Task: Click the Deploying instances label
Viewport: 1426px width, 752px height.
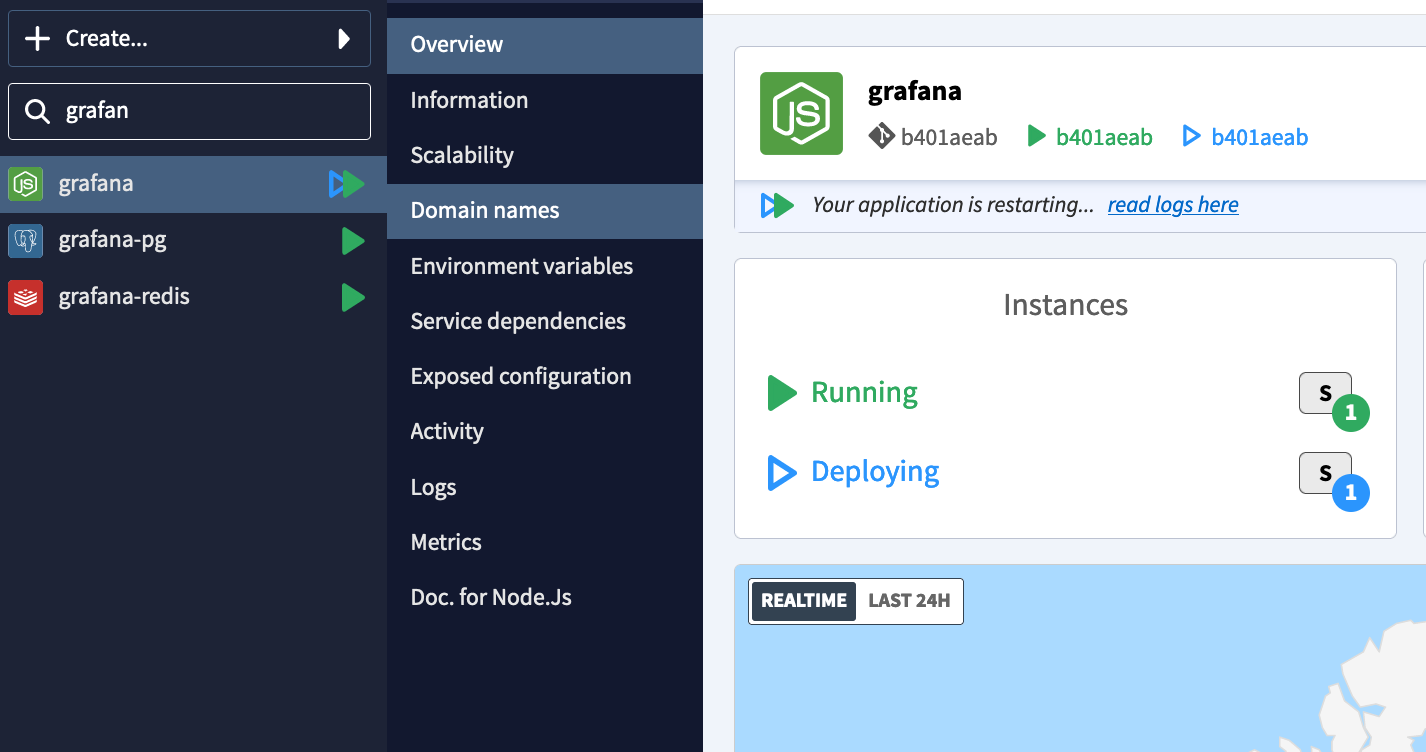Action: point(875,472)
